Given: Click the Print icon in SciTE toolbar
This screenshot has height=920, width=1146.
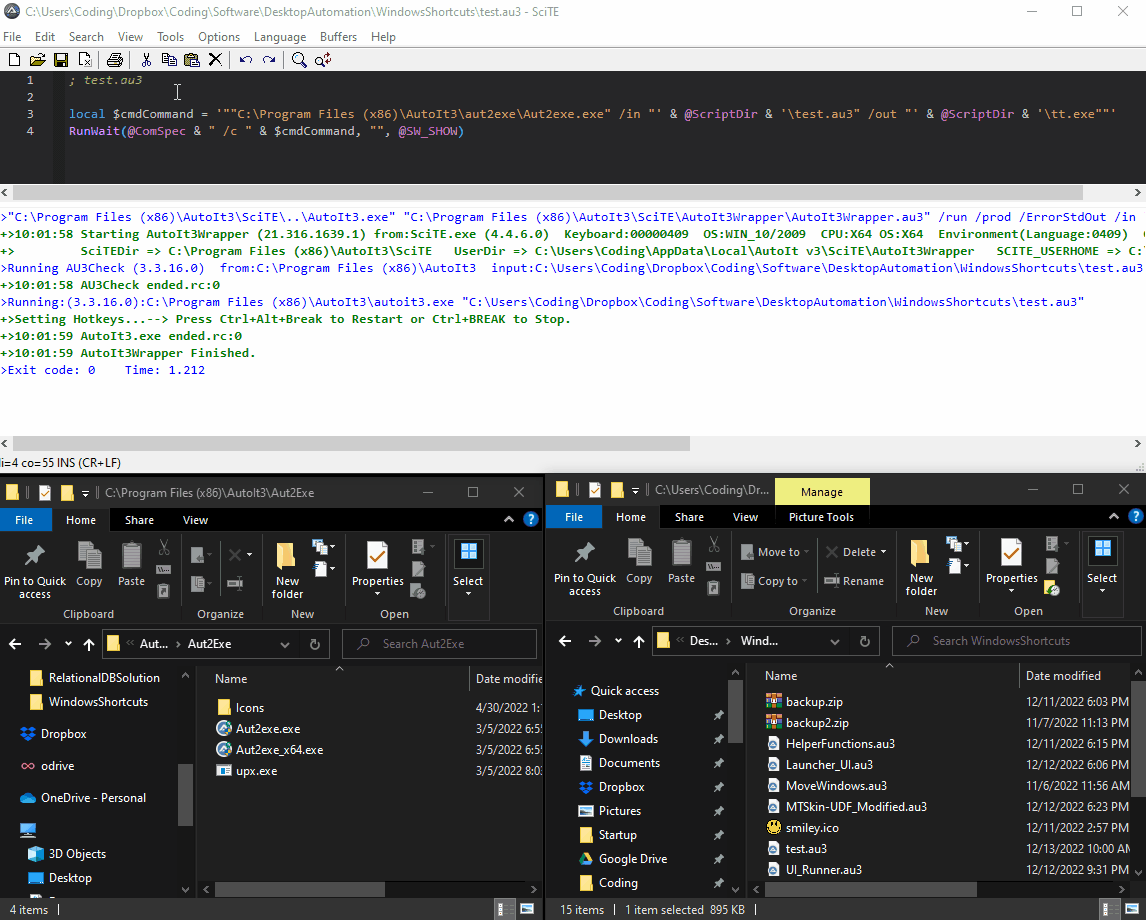Looking at the screenshot, I should pyautogui.click(x=115, y=60).
